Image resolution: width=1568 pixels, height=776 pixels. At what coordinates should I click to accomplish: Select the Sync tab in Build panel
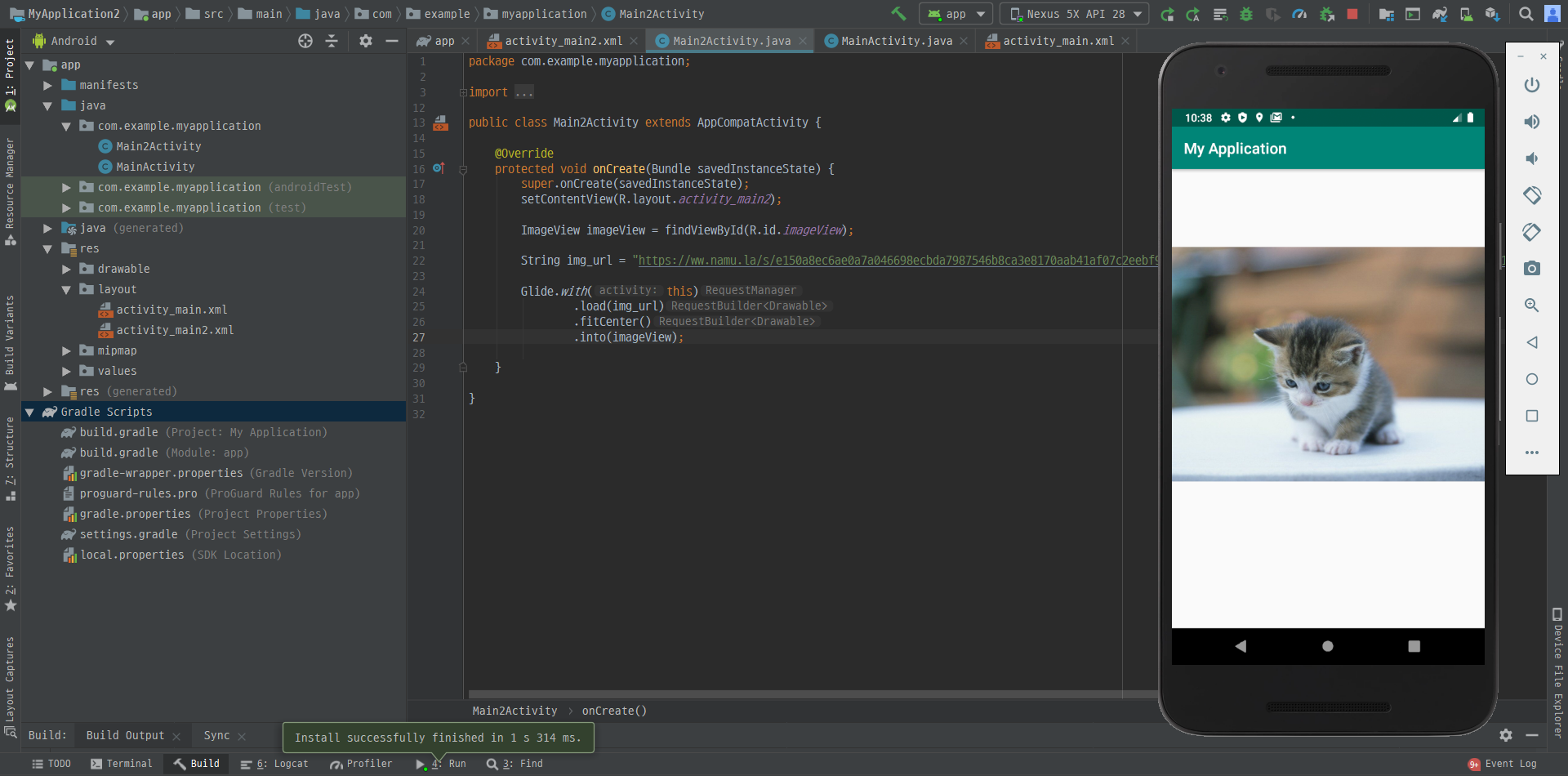216,736
